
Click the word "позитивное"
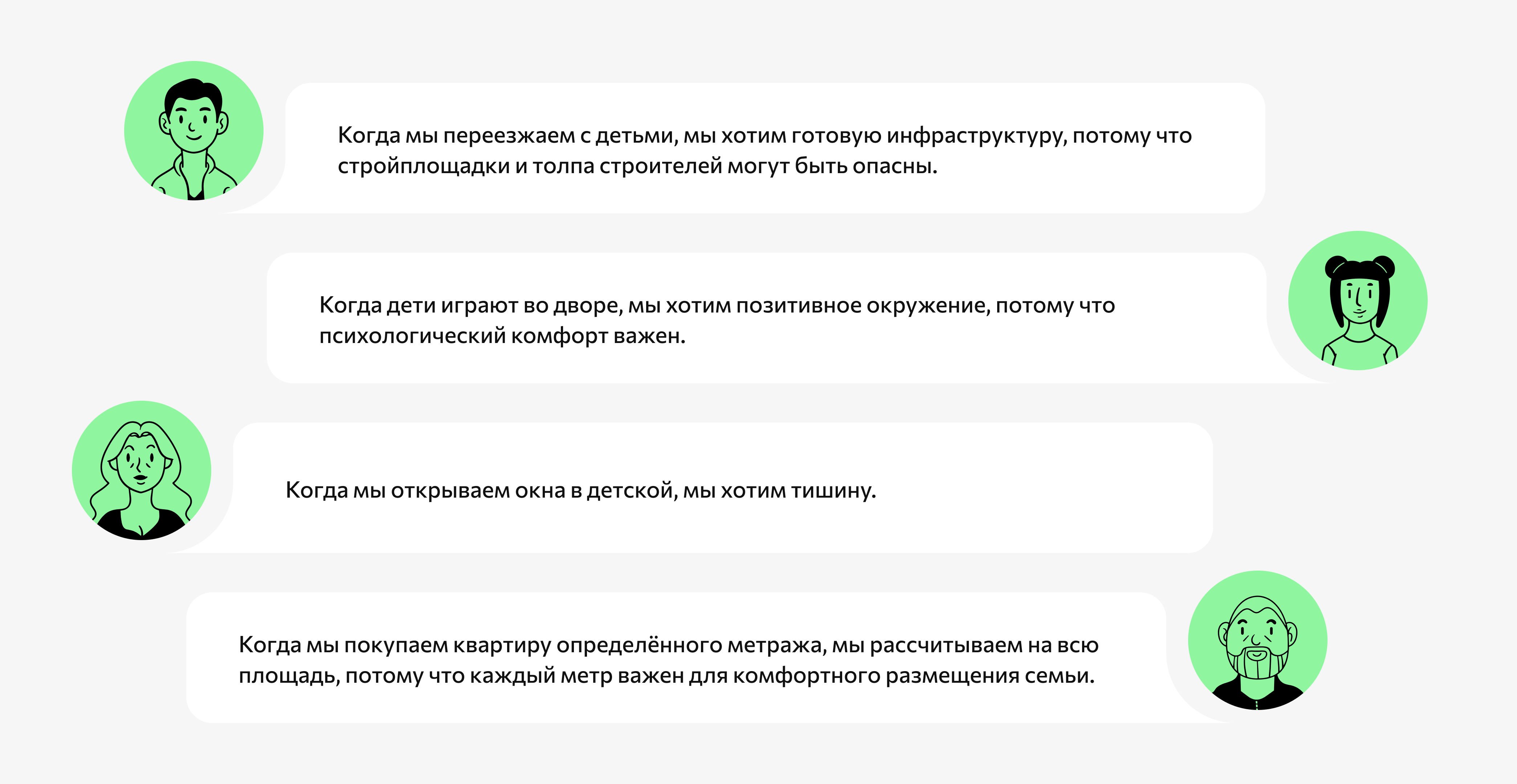tap(799, 306)
